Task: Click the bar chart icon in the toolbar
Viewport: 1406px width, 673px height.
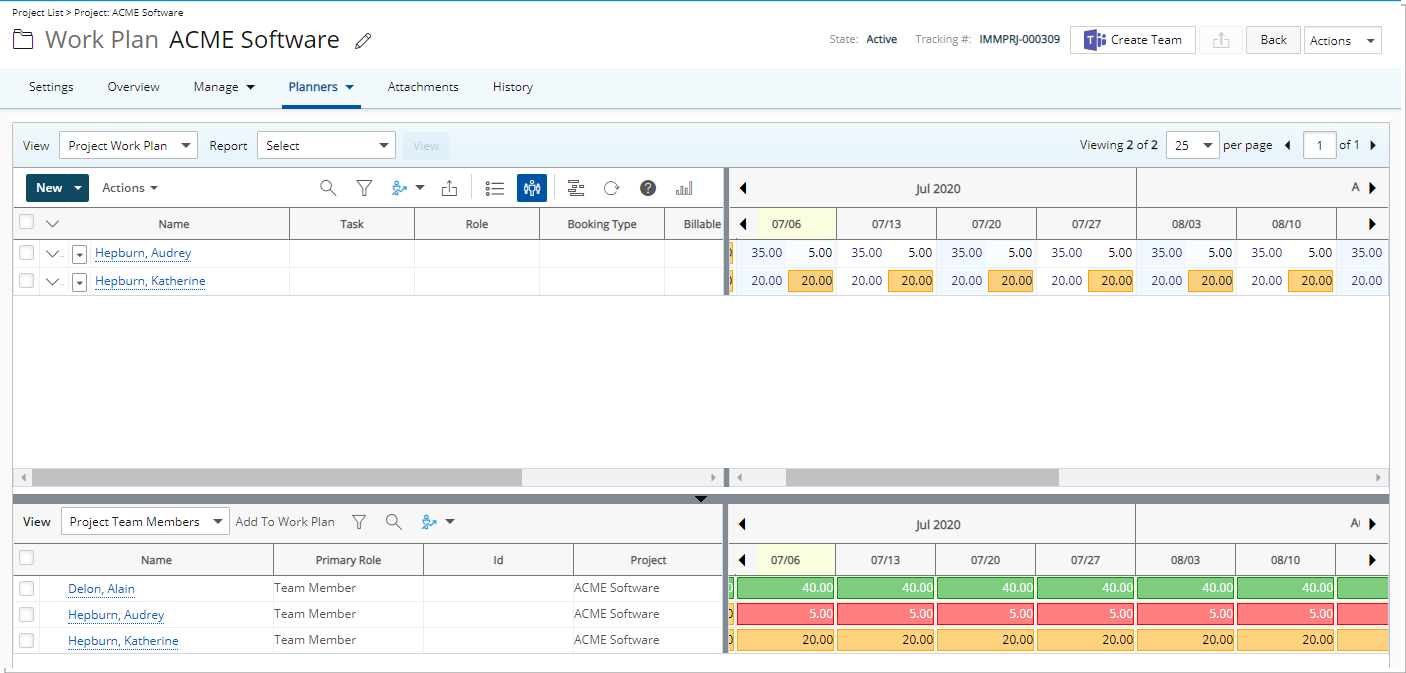Action: [x=684, y=188]
